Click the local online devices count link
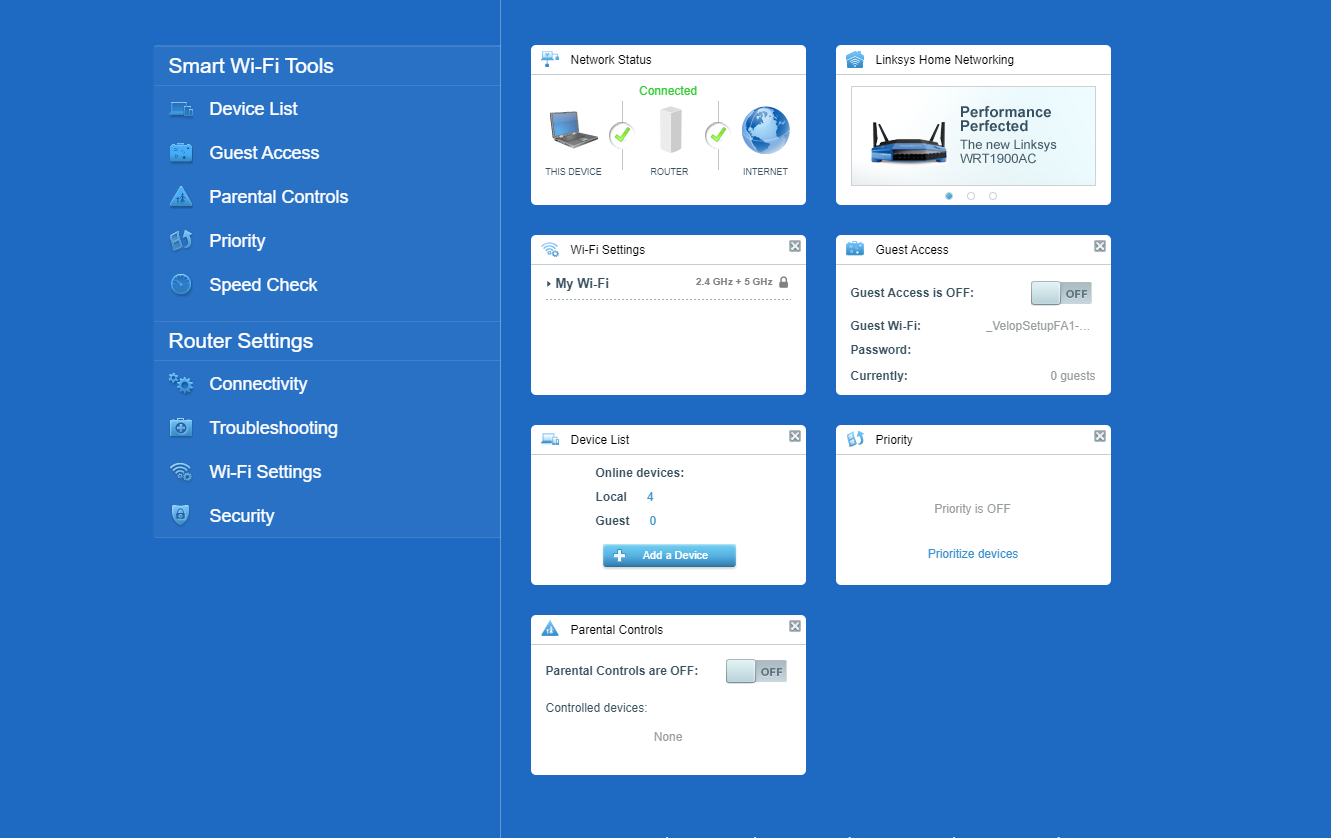This screenshot has height=838, width=1331. click(x=650, y=496)
